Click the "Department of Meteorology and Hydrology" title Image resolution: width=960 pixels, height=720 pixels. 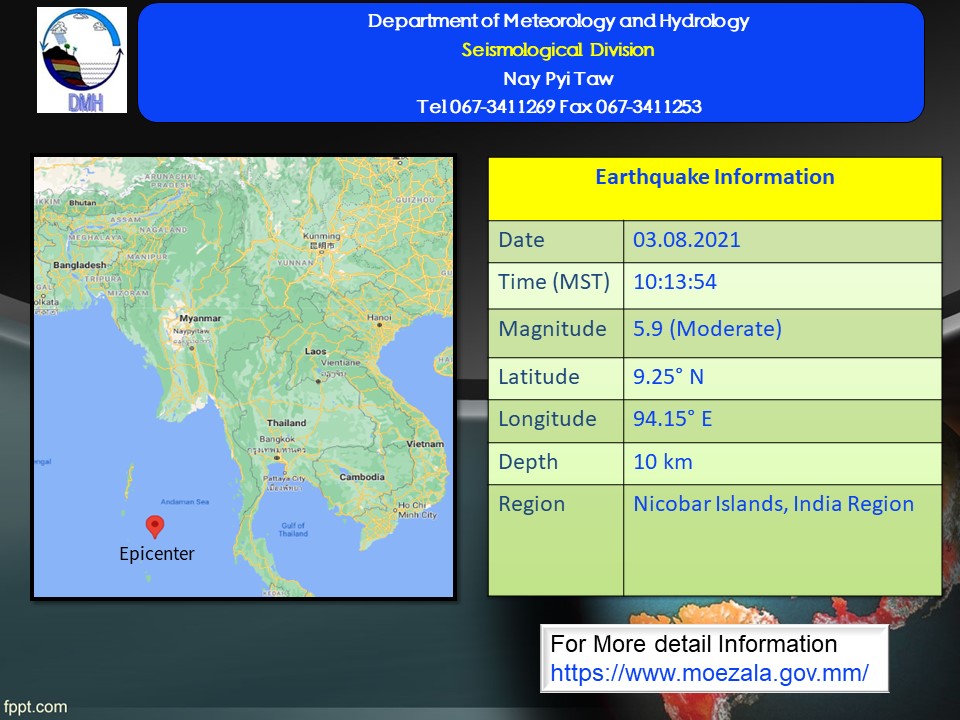(x=558, y=21)
